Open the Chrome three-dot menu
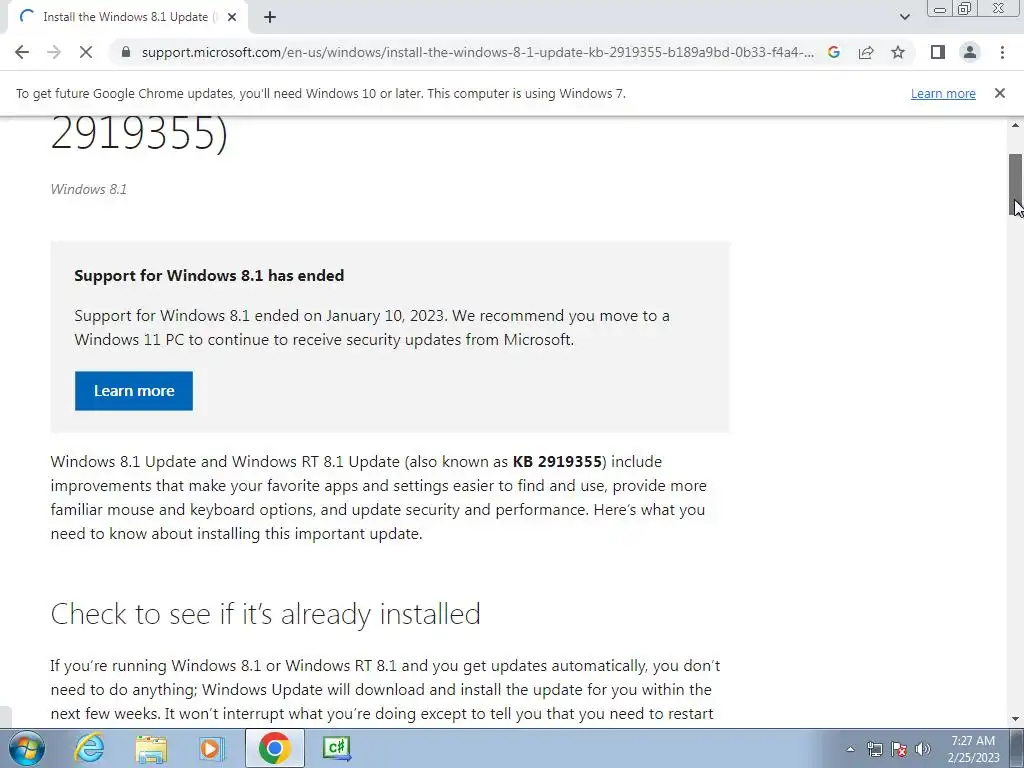 [1002, 52]
